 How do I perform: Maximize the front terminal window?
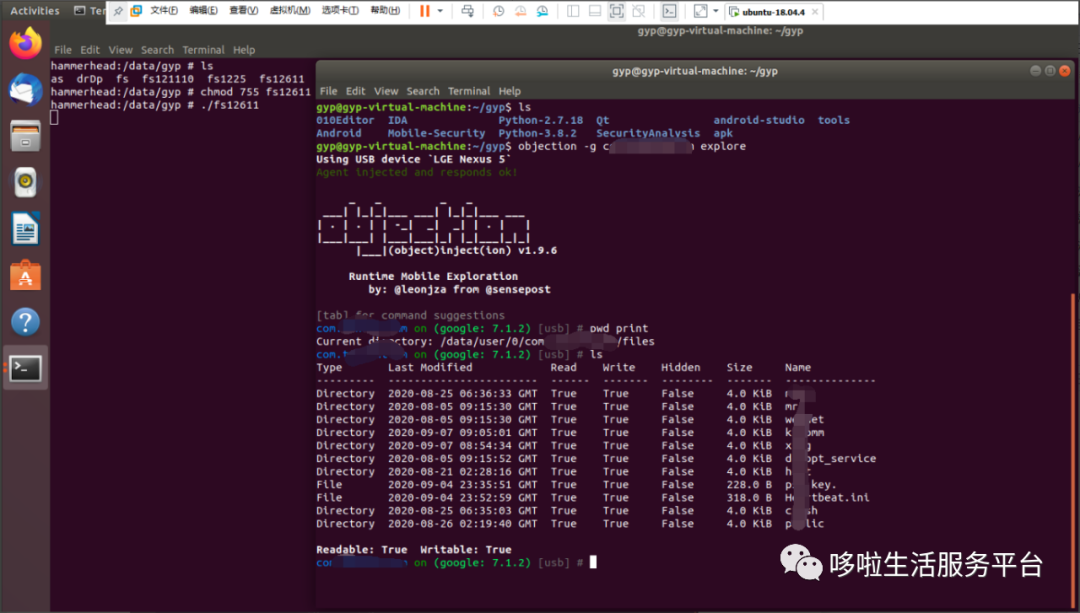1050,71
